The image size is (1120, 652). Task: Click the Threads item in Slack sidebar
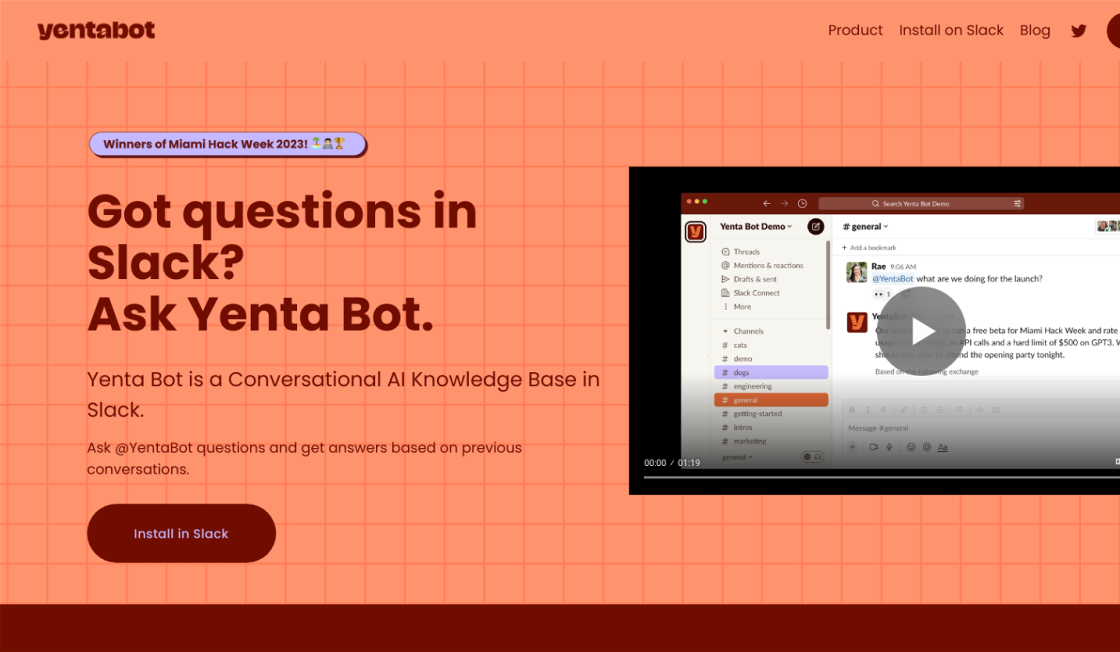746,252
